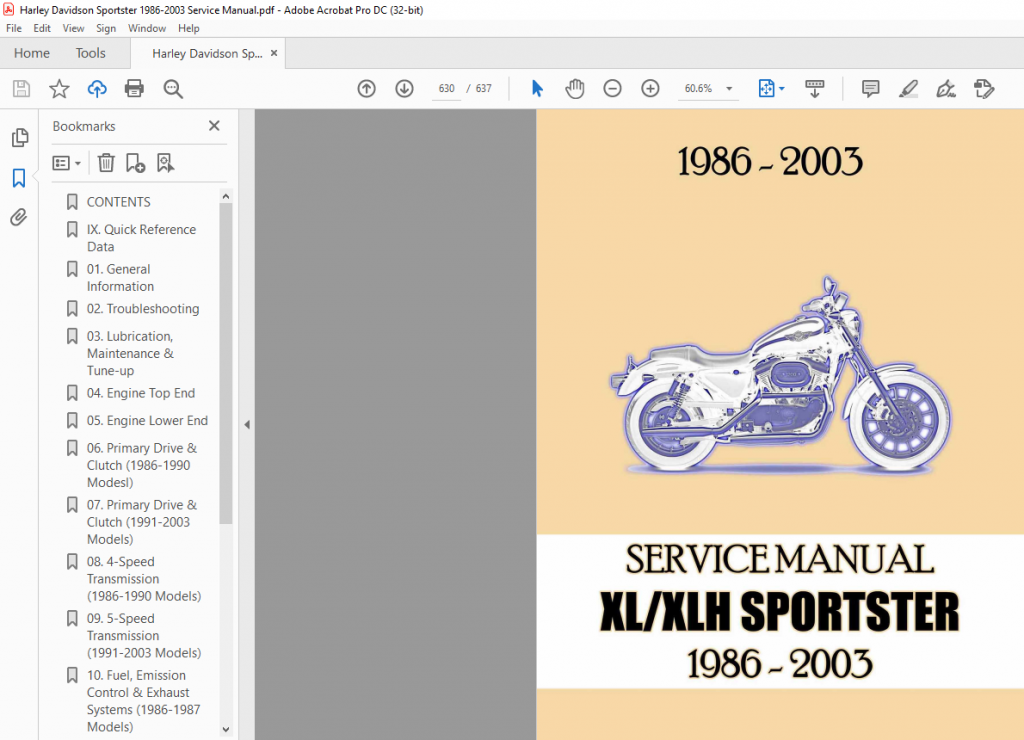
Task: Add a new bookmark icon
Action: click(135, 163)
